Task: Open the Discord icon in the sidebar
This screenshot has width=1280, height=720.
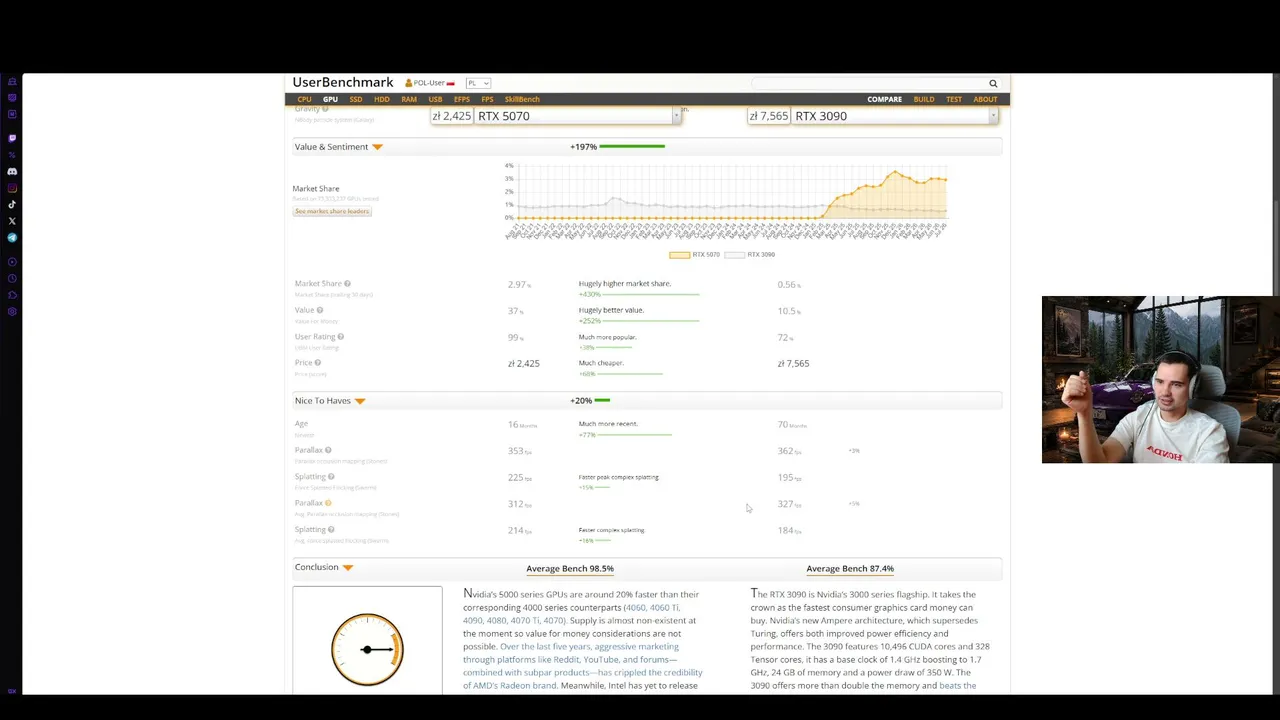Action: click(x=12, y=171)
